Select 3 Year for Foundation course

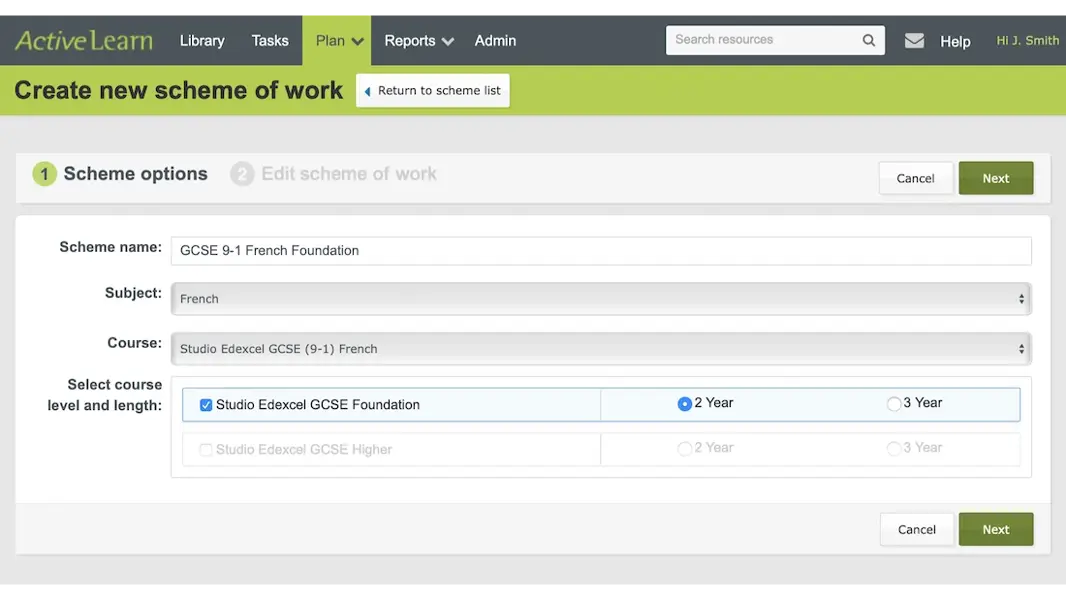[894, 404]
